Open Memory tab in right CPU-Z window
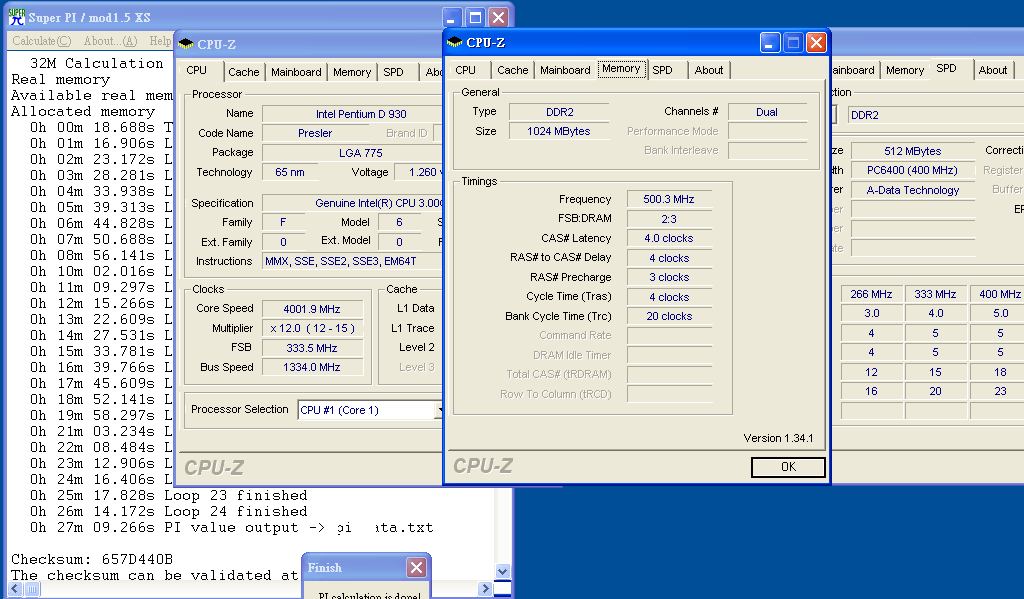The height and width of the screenshot is (599, 1024). click(x=905, y=70)
